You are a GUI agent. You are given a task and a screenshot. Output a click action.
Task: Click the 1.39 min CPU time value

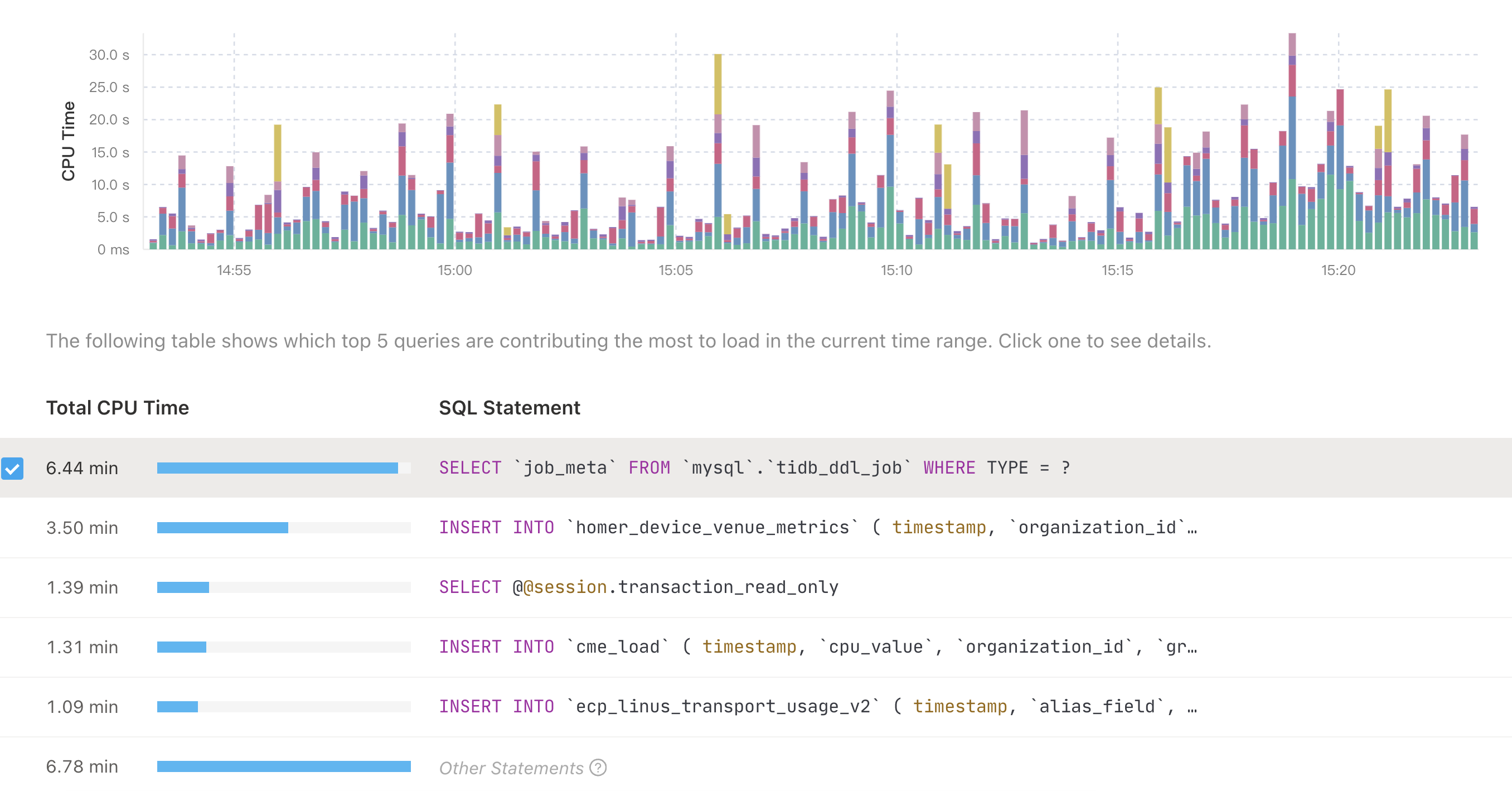[x=82, y=587]
